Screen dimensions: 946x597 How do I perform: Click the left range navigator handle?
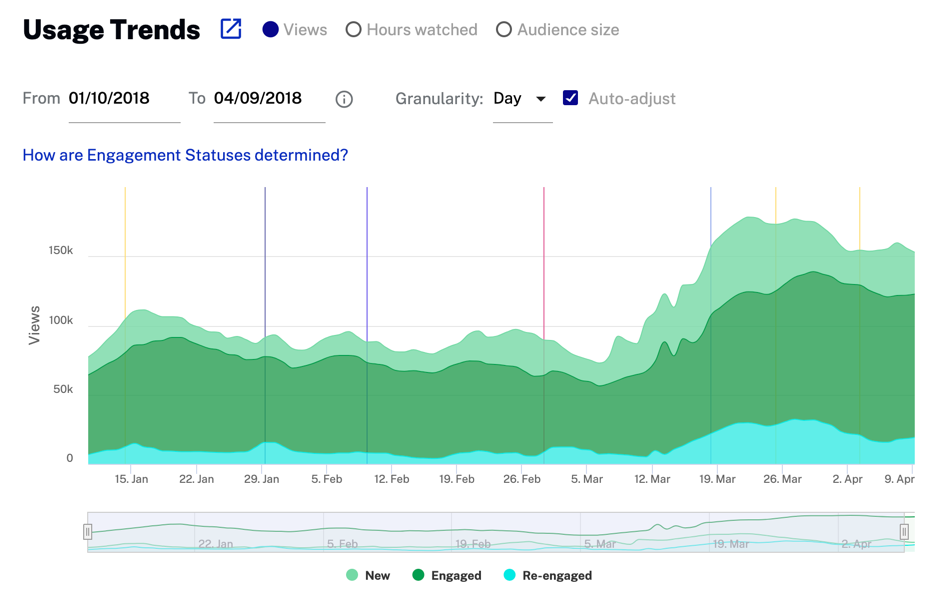88,532
